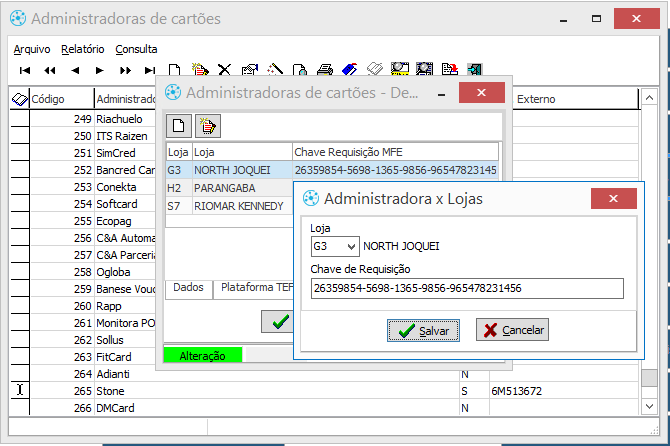Minimize the Detalhe dialog window
Image resolution: width=670 pixels, height=446 pixels.
coord(442,94)
